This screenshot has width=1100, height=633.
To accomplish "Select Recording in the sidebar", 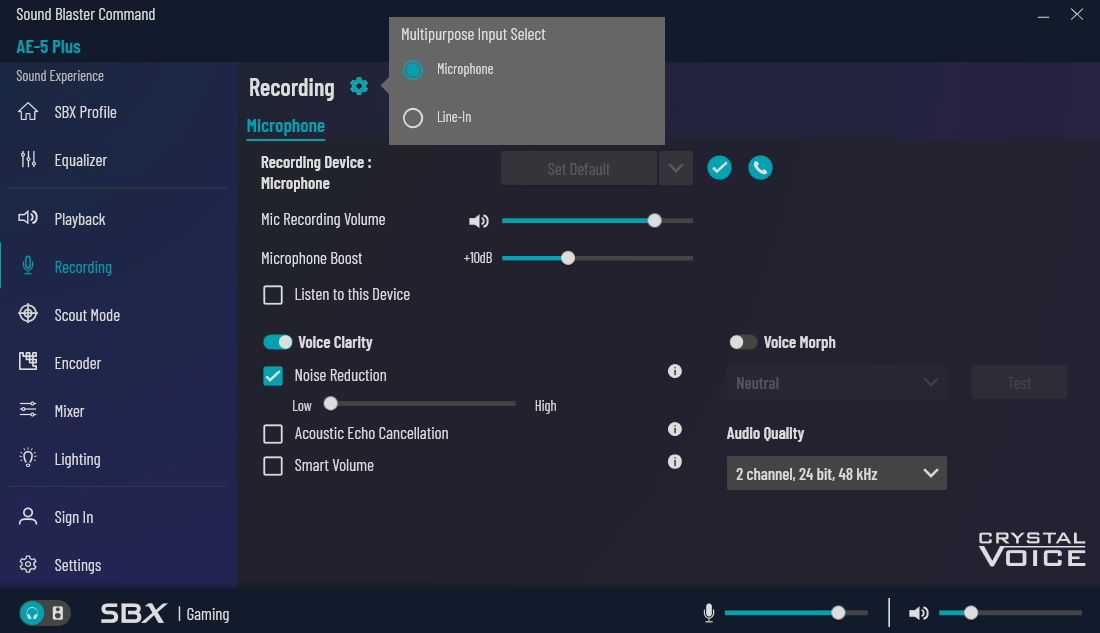I will 83,267.
